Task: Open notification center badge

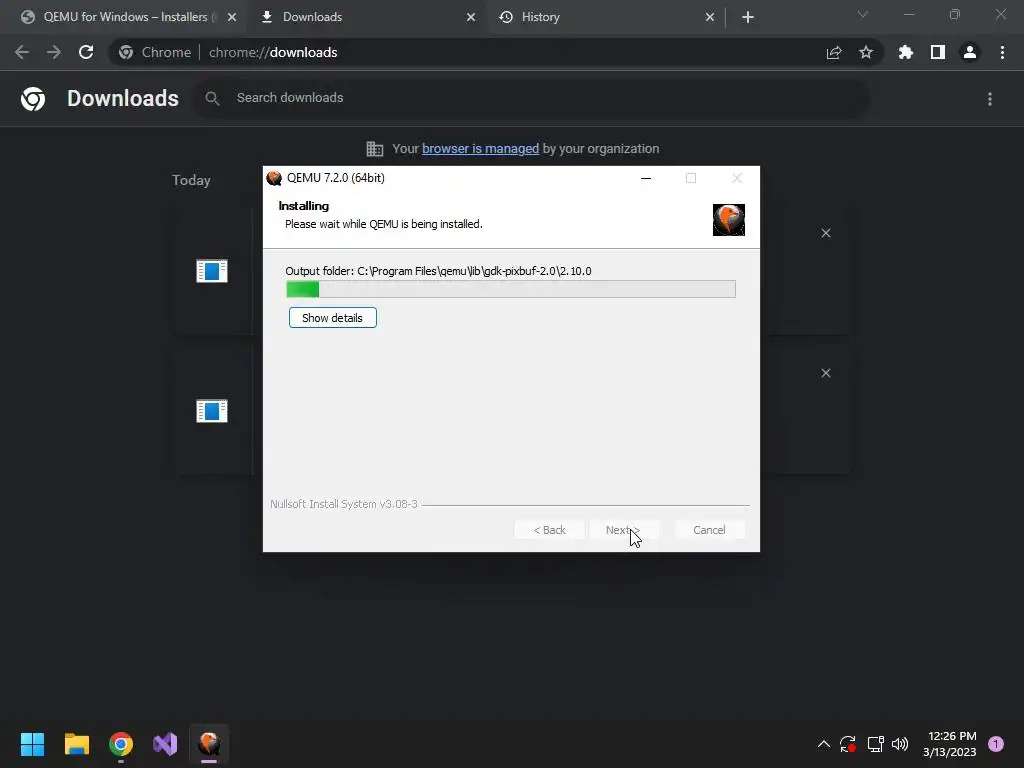Action: (996, 744)
